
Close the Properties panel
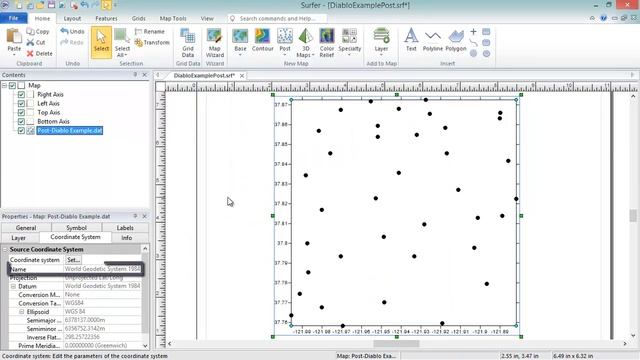point(144,216)
